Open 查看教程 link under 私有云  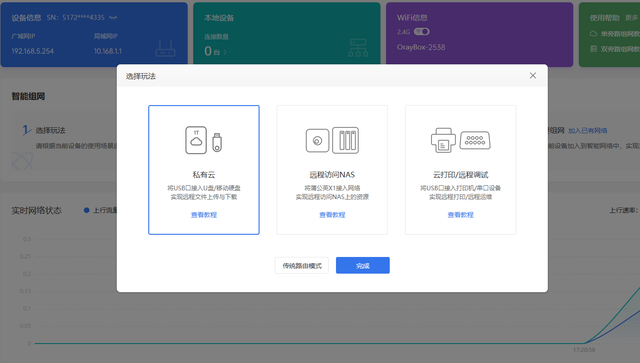[x=204, y=215]
